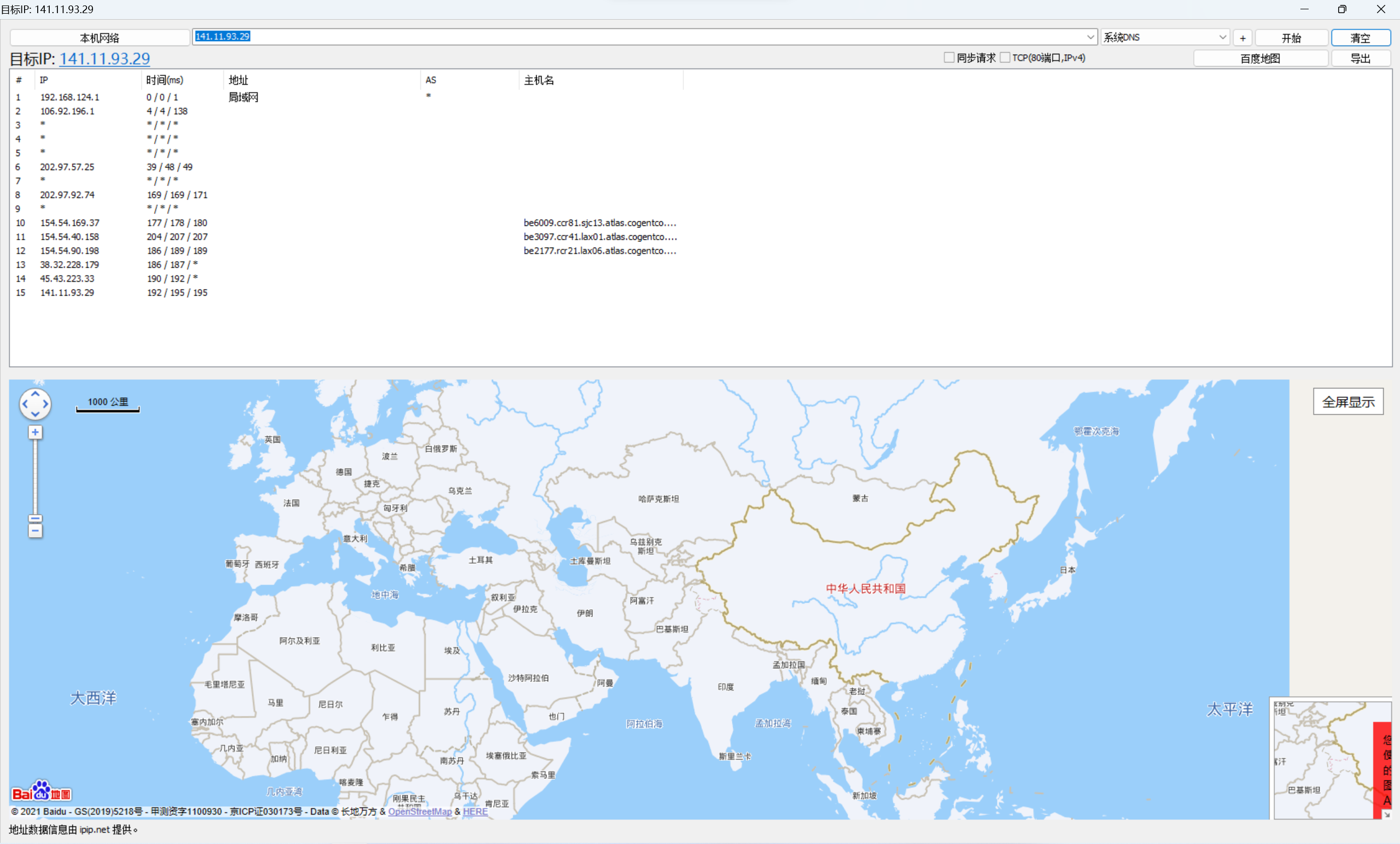Sort by the 时间(ms) column header
This screenshot has height=844, width=1400.
(x=165, y=80)
